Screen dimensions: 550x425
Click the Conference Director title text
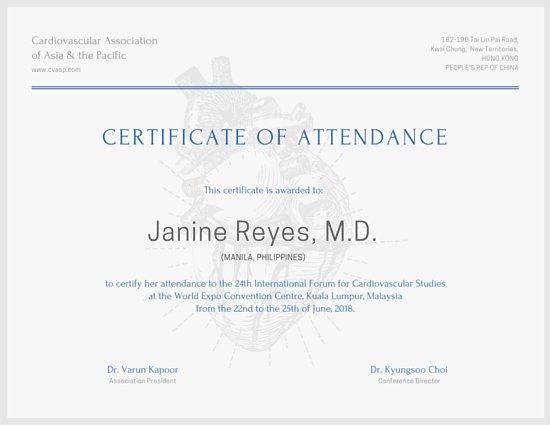[x=409, y=381]
